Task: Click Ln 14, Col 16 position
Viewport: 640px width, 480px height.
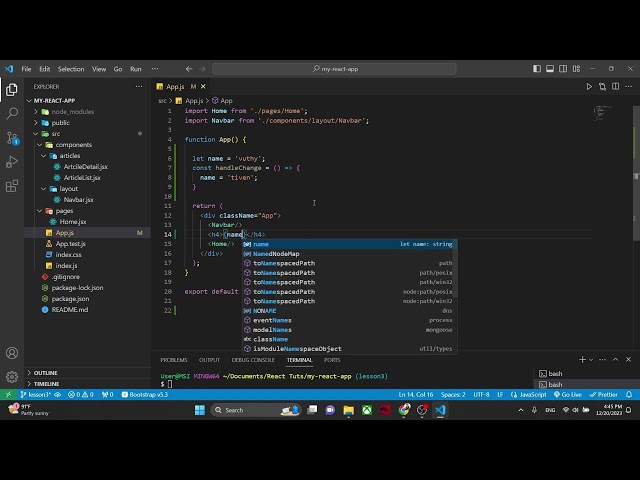Action: (416, 394)
